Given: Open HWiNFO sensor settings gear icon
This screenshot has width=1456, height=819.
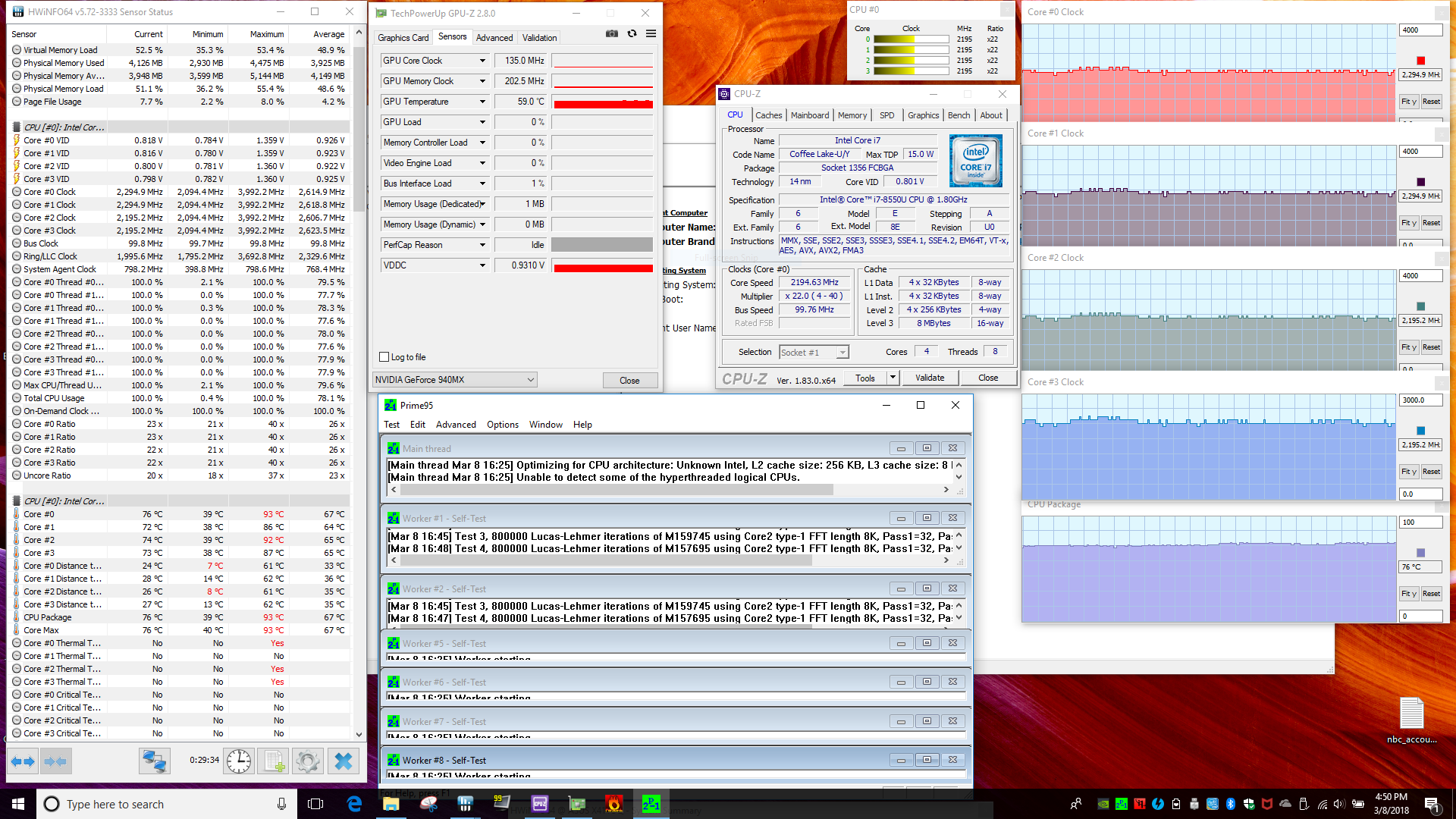Looking at the screenshot, I should coord(308,761).
